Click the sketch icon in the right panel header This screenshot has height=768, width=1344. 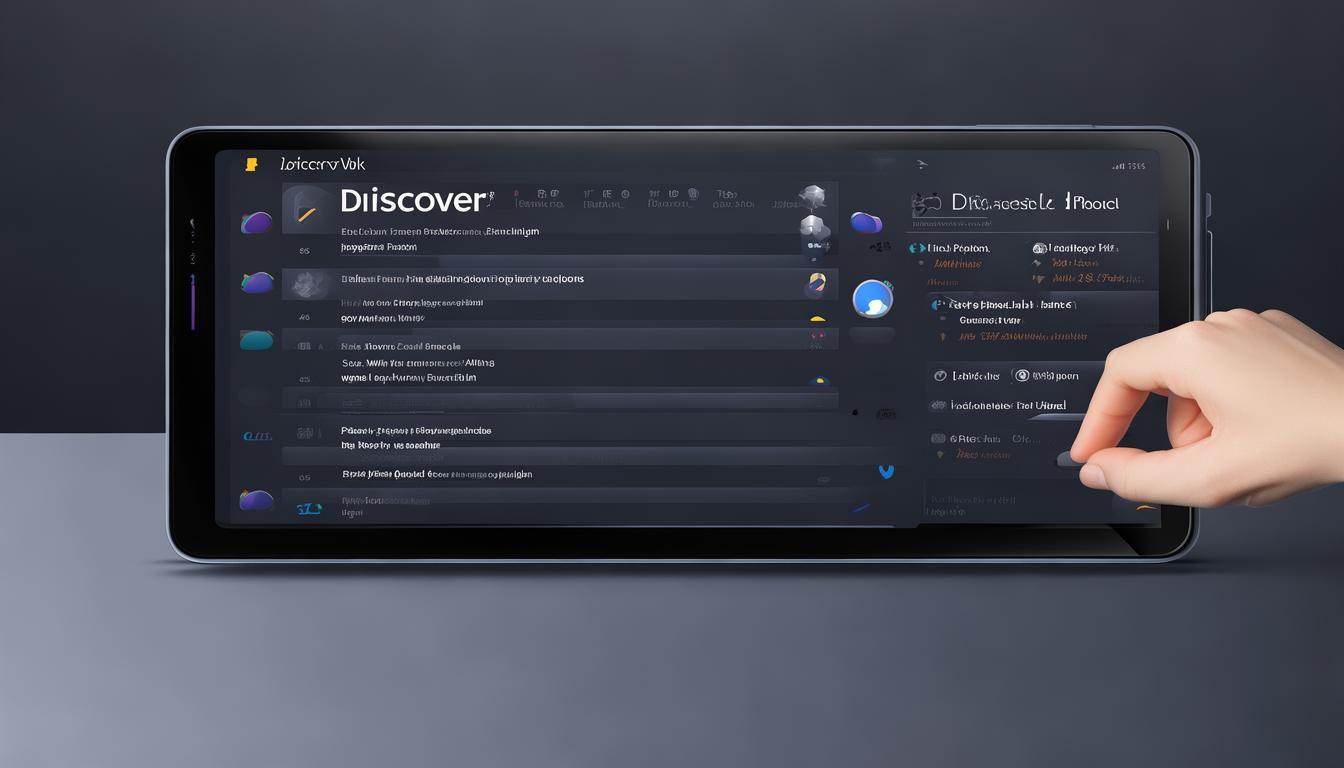click(927, 204)
